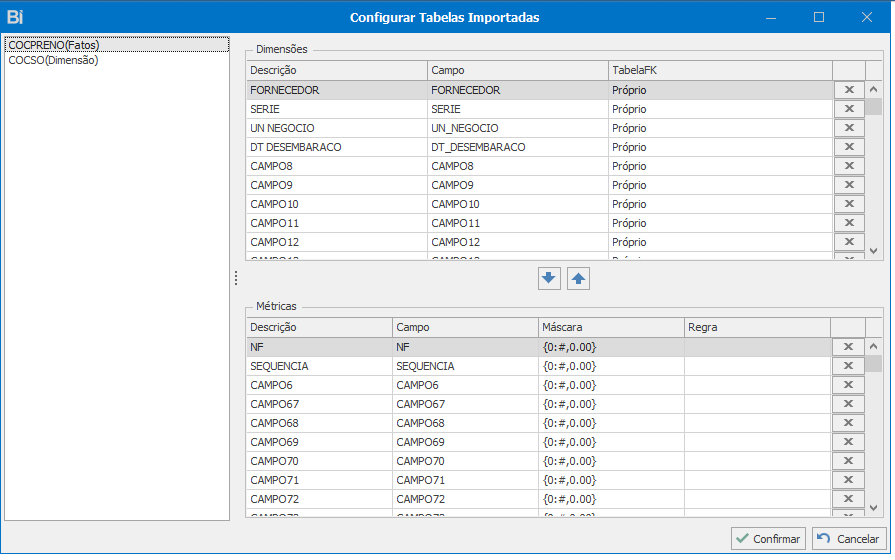Select COCPRENO(Fatos) table in list
This screenshot has width=895, height=560.
(54, 45)
